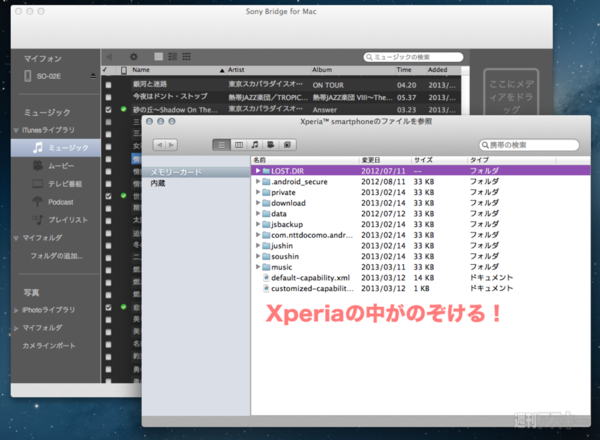This screenshot has height=440, width=600.
Task: Sort by the Artist column header
Action: pyautogui.click(x=268, y=70)
